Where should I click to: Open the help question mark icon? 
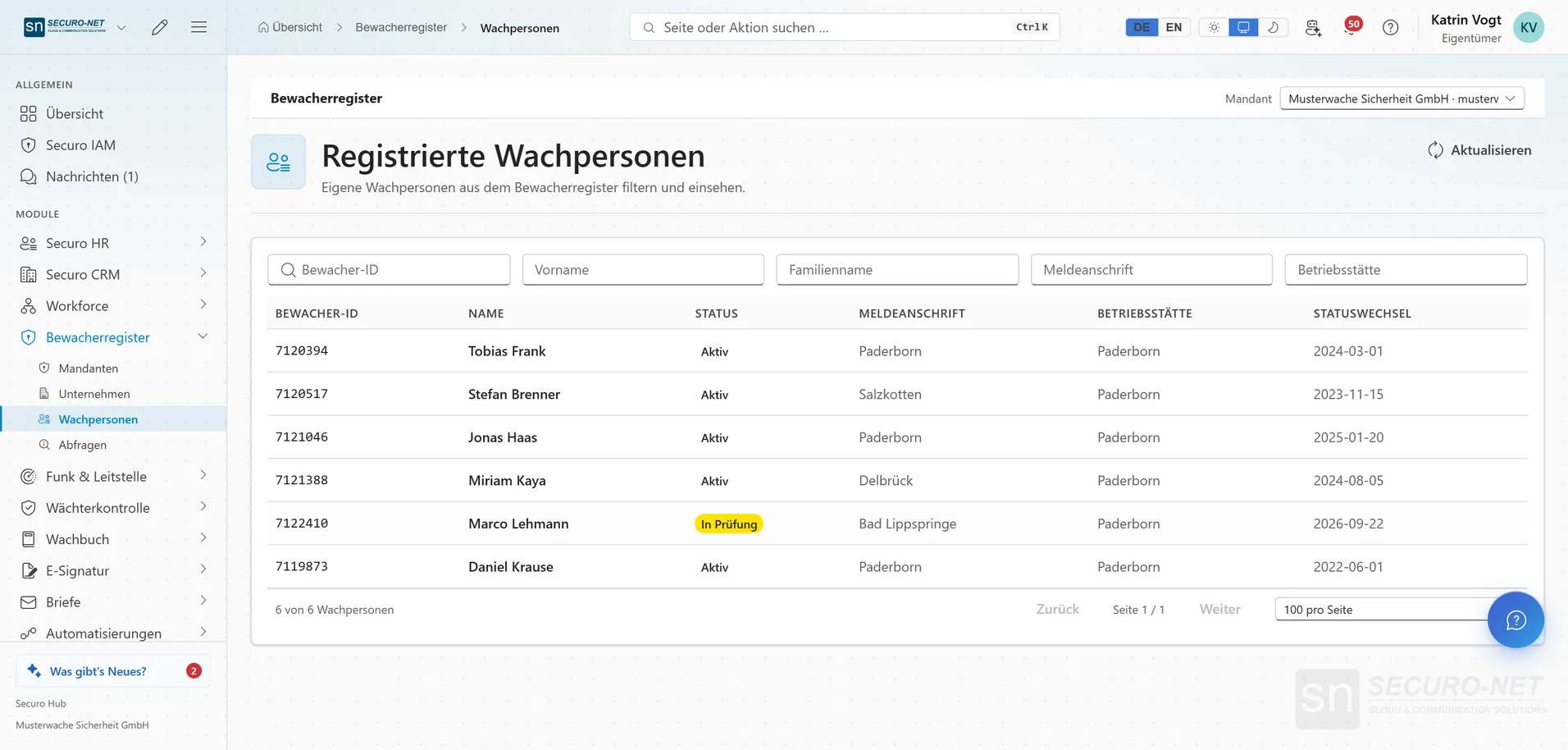(x=1391, y=27)
